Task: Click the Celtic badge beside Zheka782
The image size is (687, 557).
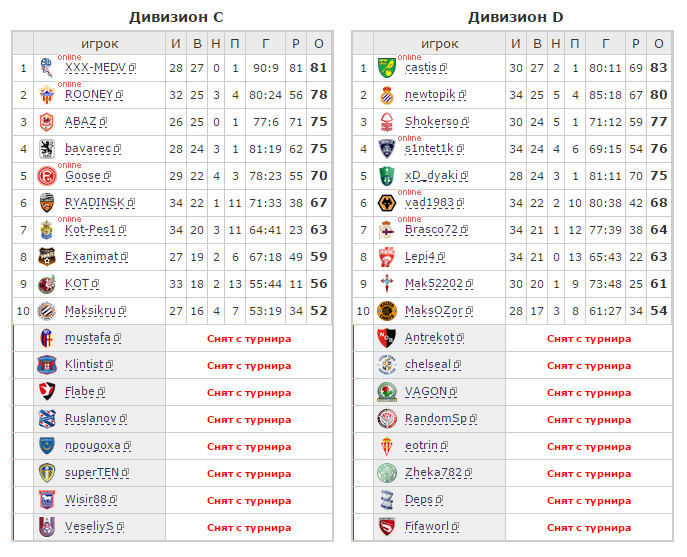Action: 386,473
